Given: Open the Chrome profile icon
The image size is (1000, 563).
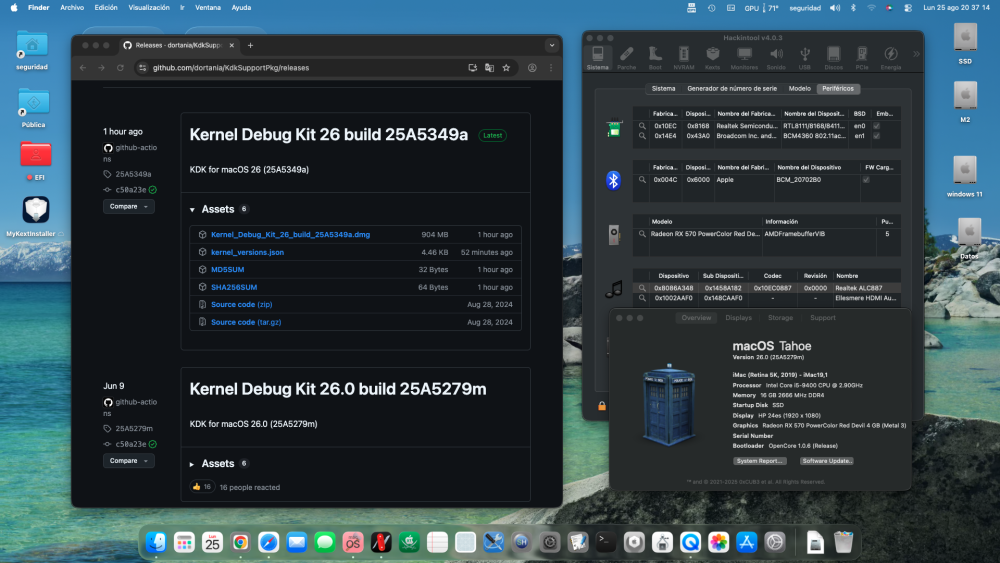Looking at the screenshot, I should (x=532, y=68).
